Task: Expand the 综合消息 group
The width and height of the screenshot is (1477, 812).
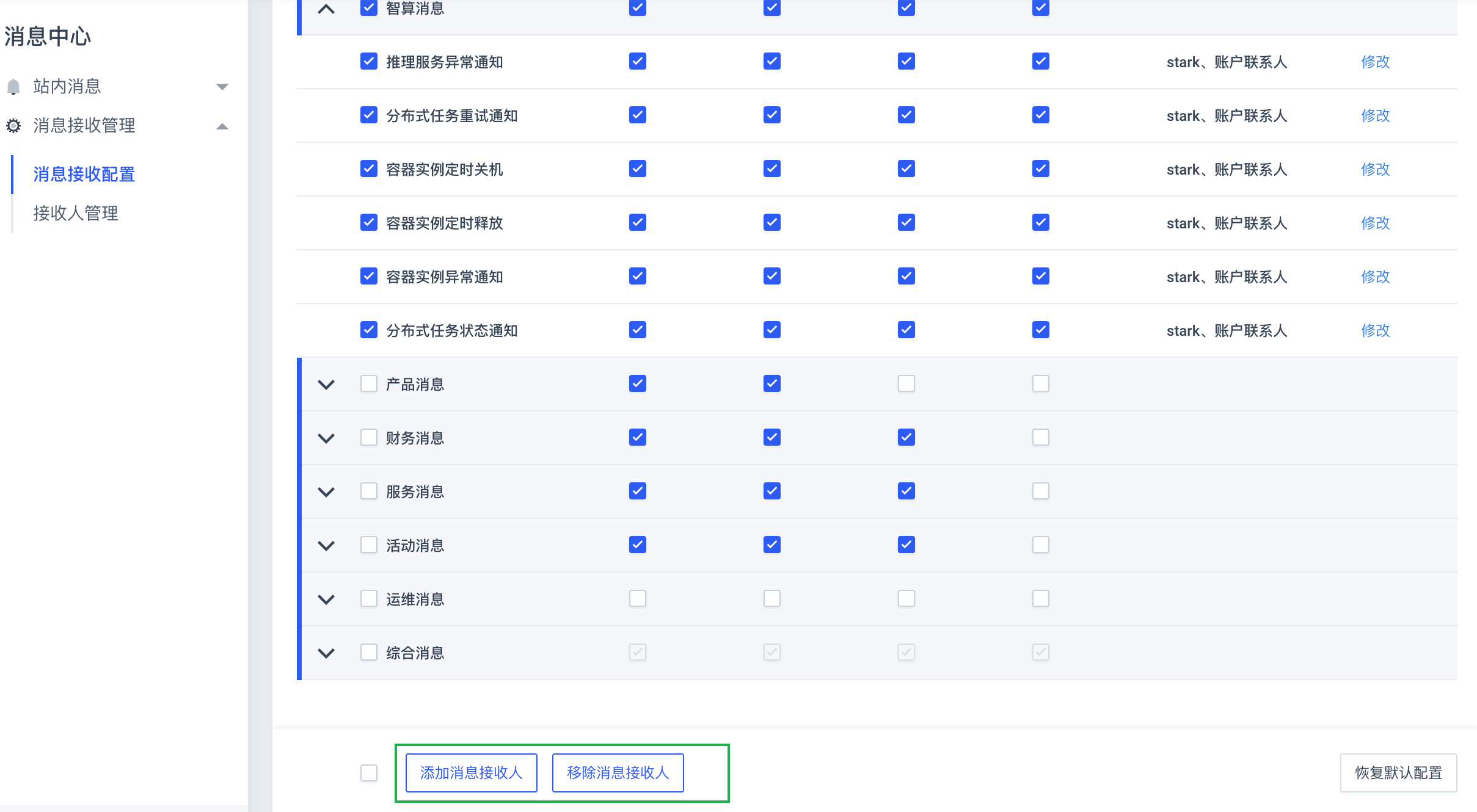Action: (326, 653)
